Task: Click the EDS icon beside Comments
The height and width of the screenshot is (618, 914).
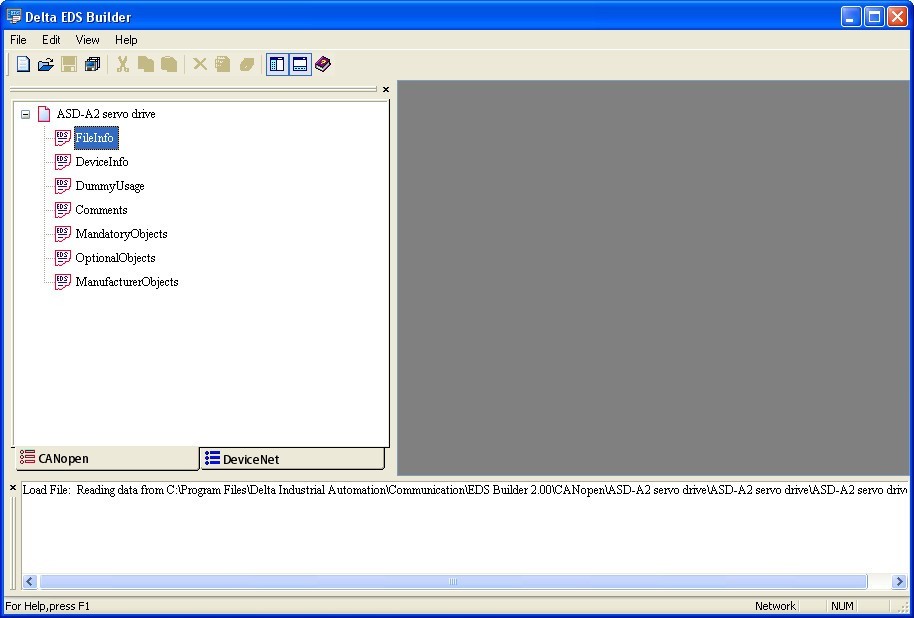Action: point(63,210)
